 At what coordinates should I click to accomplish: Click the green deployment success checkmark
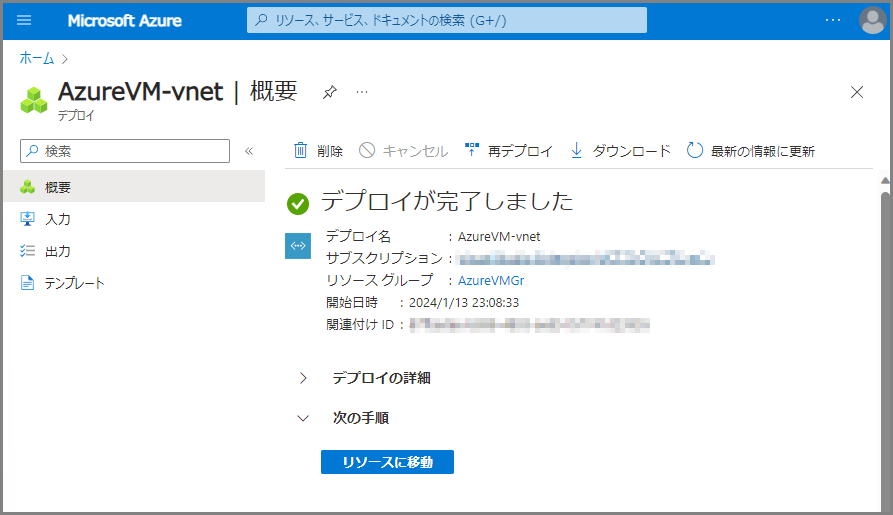pos(298,203)
